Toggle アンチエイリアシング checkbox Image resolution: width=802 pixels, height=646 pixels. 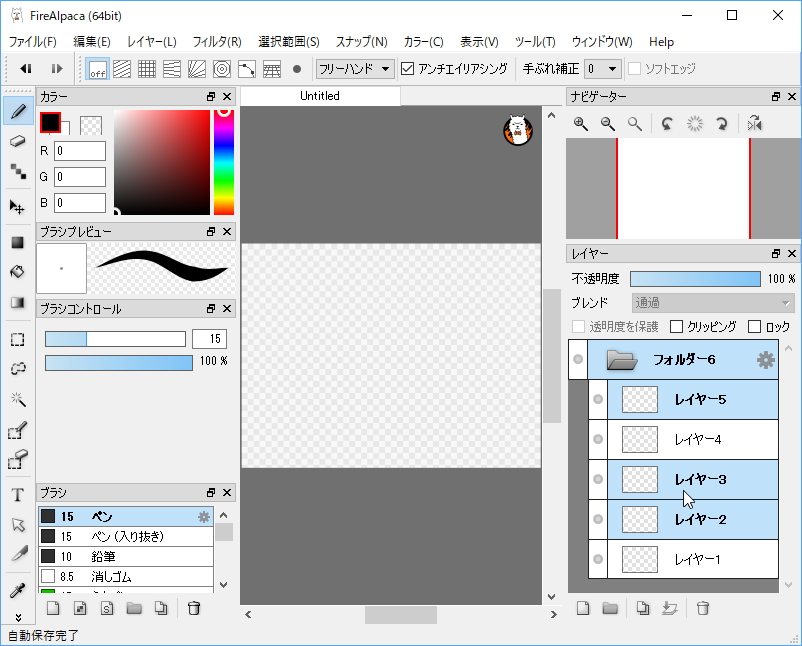(407, 69)
